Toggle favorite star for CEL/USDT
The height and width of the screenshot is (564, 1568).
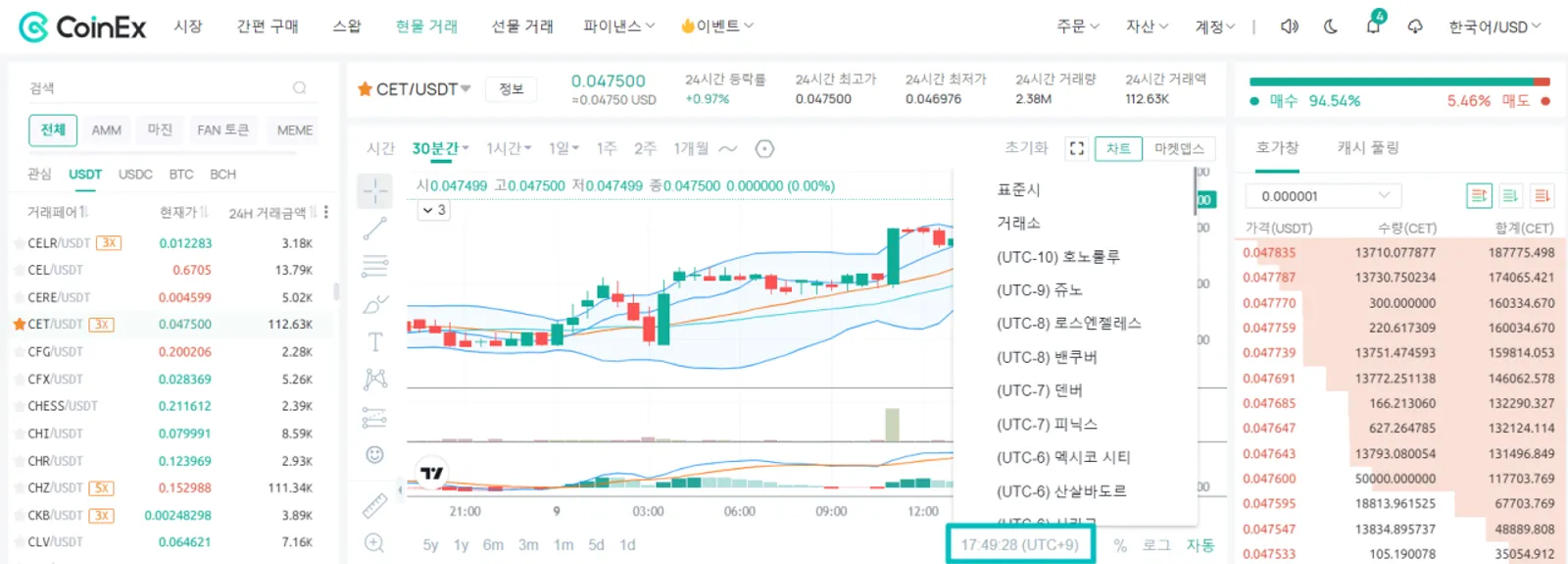pos(19,270)
